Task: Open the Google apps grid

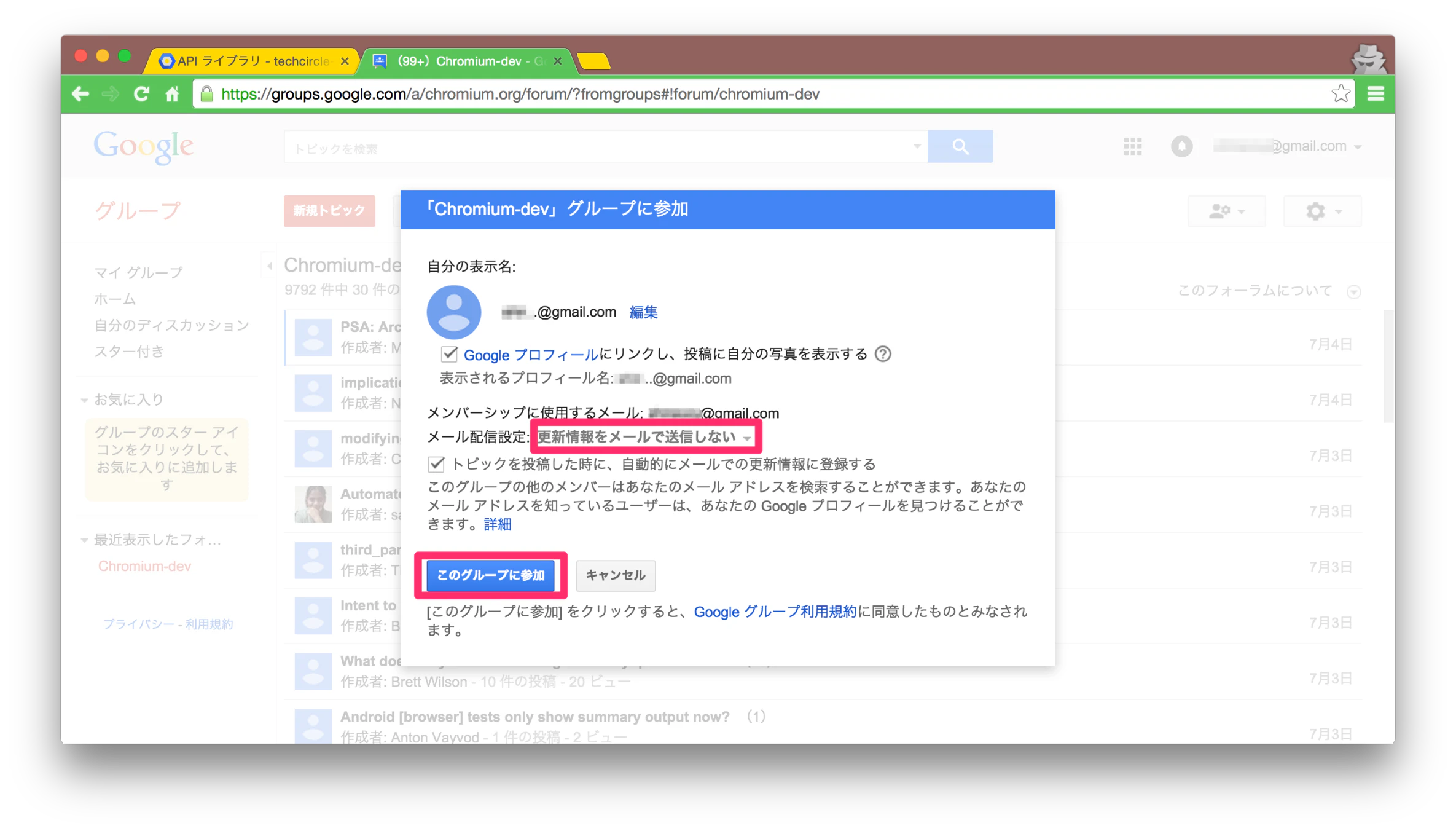Action: pyautogui.click(x=1132, y=146)
